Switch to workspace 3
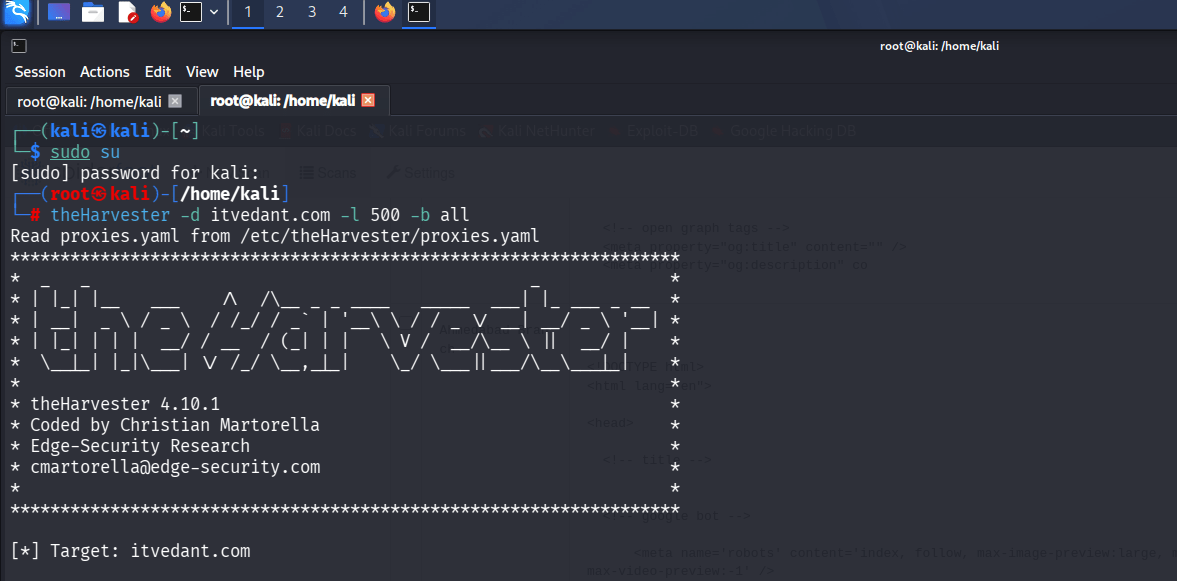This screenshot has width=1177, height=581. 312,12
